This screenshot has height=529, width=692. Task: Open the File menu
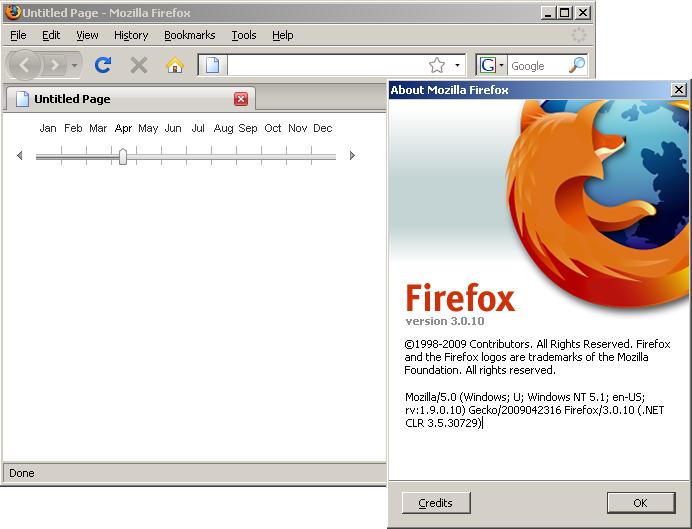point(18,35)
